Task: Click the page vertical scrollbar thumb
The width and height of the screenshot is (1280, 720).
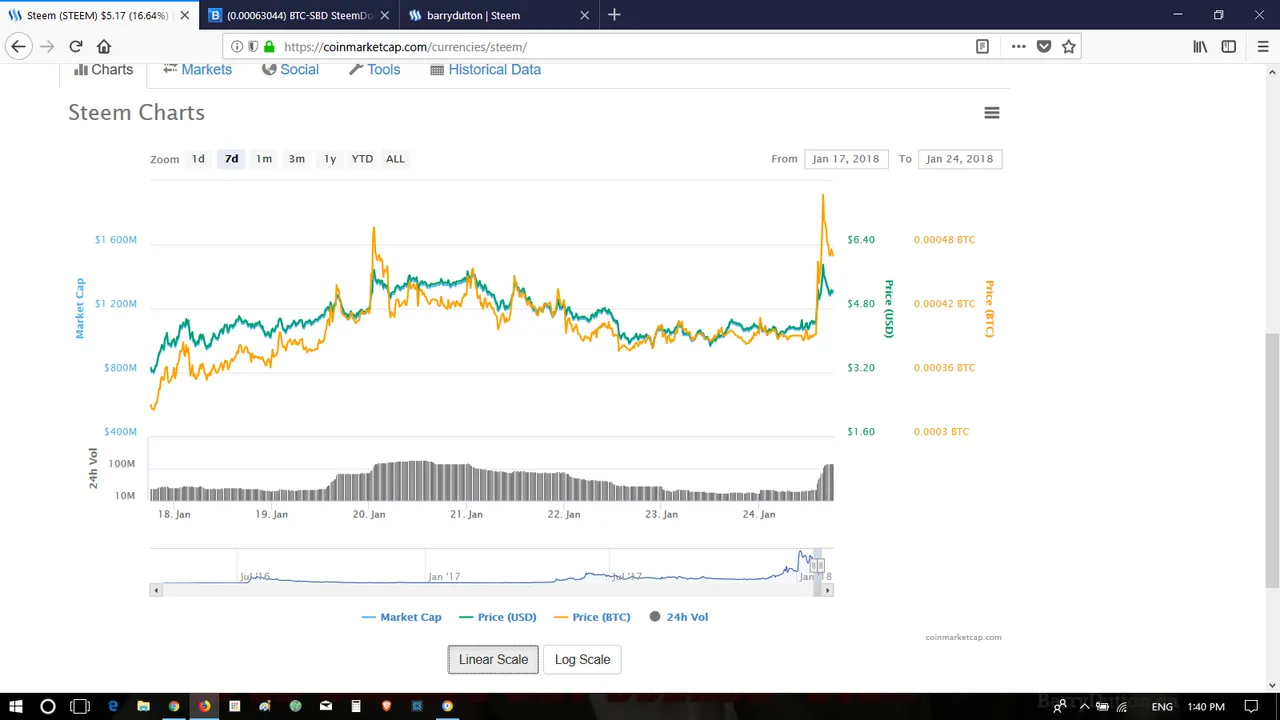Action: click(1272, 460)
